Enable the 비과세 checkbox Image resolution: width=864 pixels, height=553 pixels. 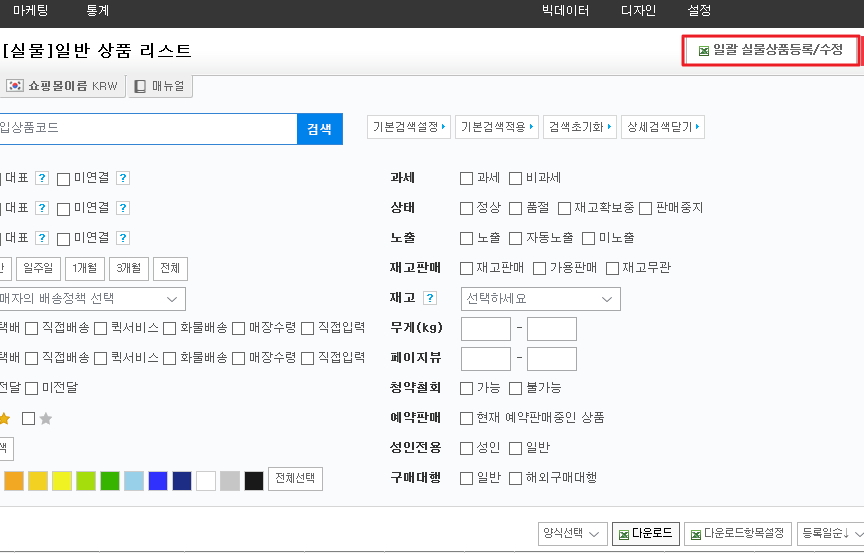click(x=516, y=178)
